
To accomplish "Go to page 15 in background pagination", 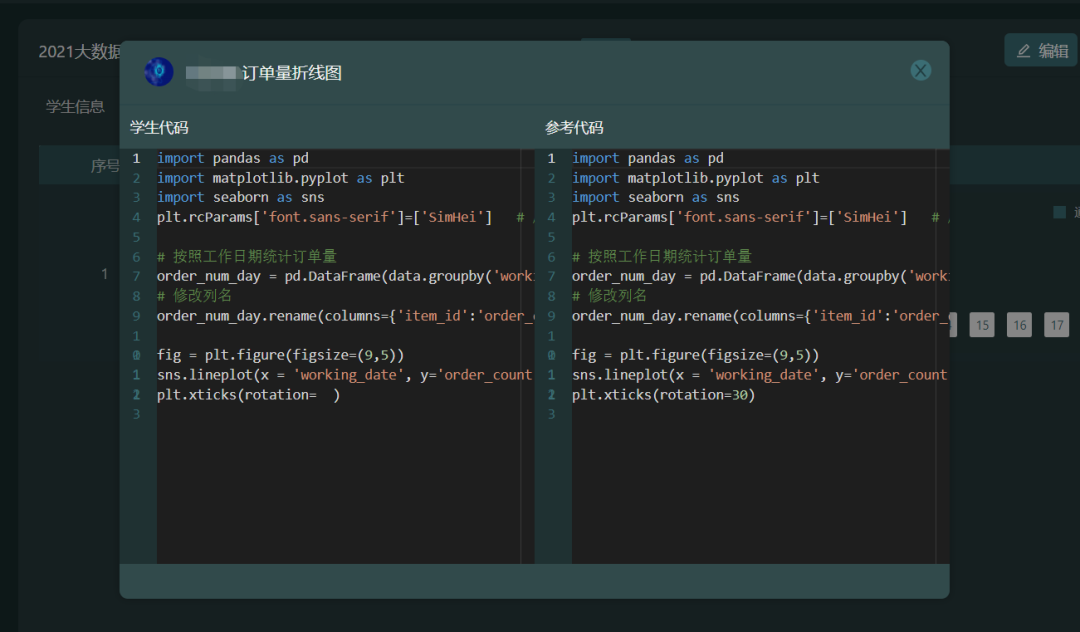I will pyautogui.click(x=982, y=325).
